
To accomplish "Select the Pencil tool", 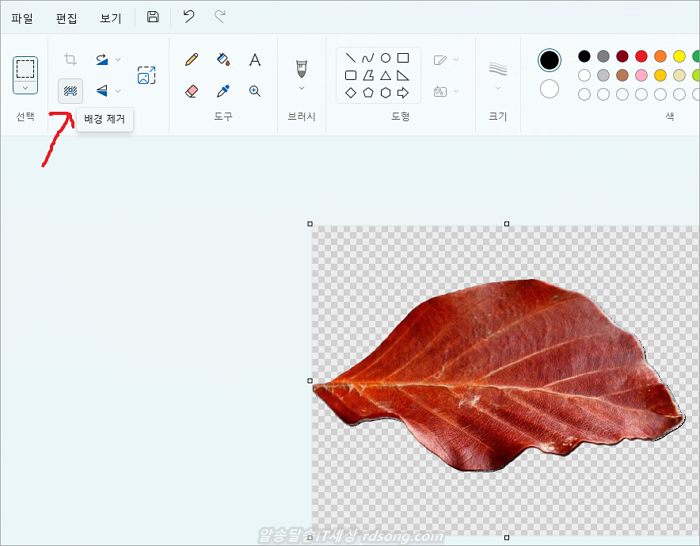I will (192, 60).
